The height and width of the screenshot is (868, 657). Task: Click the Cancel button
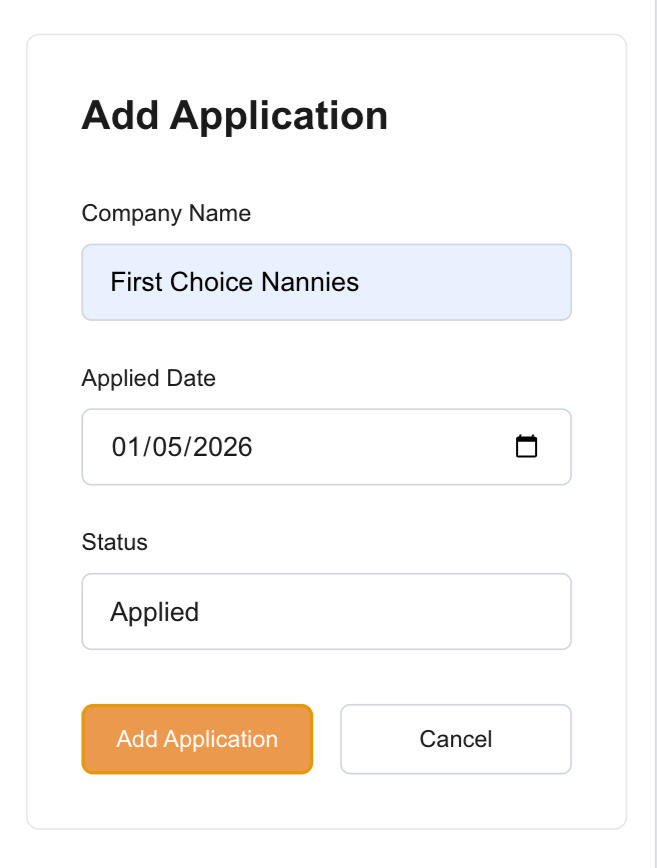[456, 739]
